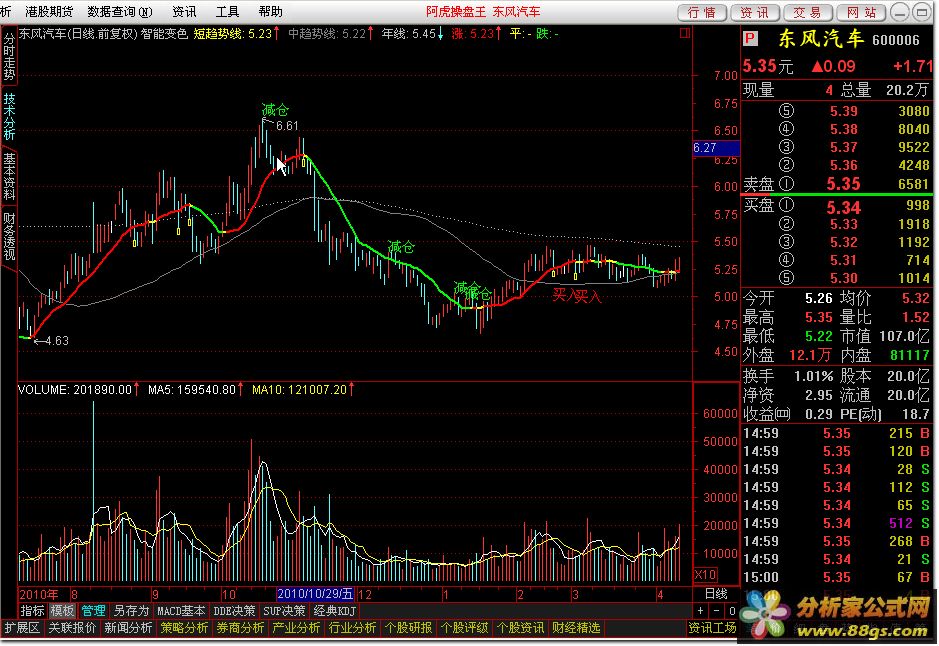Click the circled 3 icon in 5.32 buy row

pos(786,242)
